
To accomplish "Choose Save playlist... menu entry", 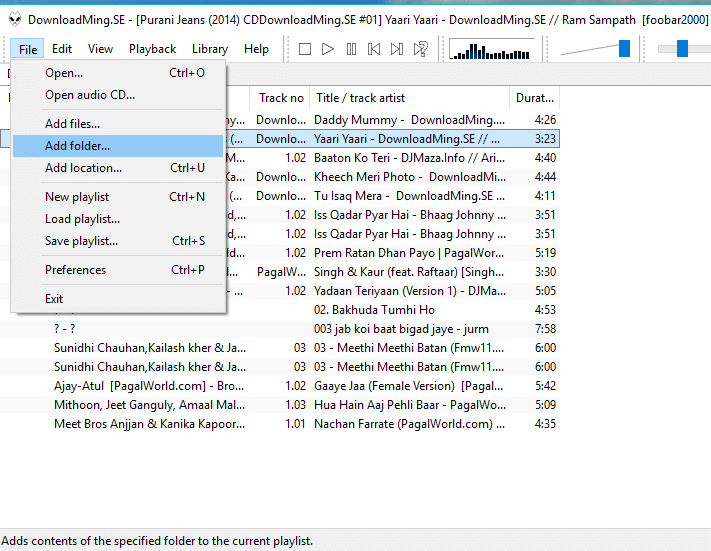I will click(118, 241).
